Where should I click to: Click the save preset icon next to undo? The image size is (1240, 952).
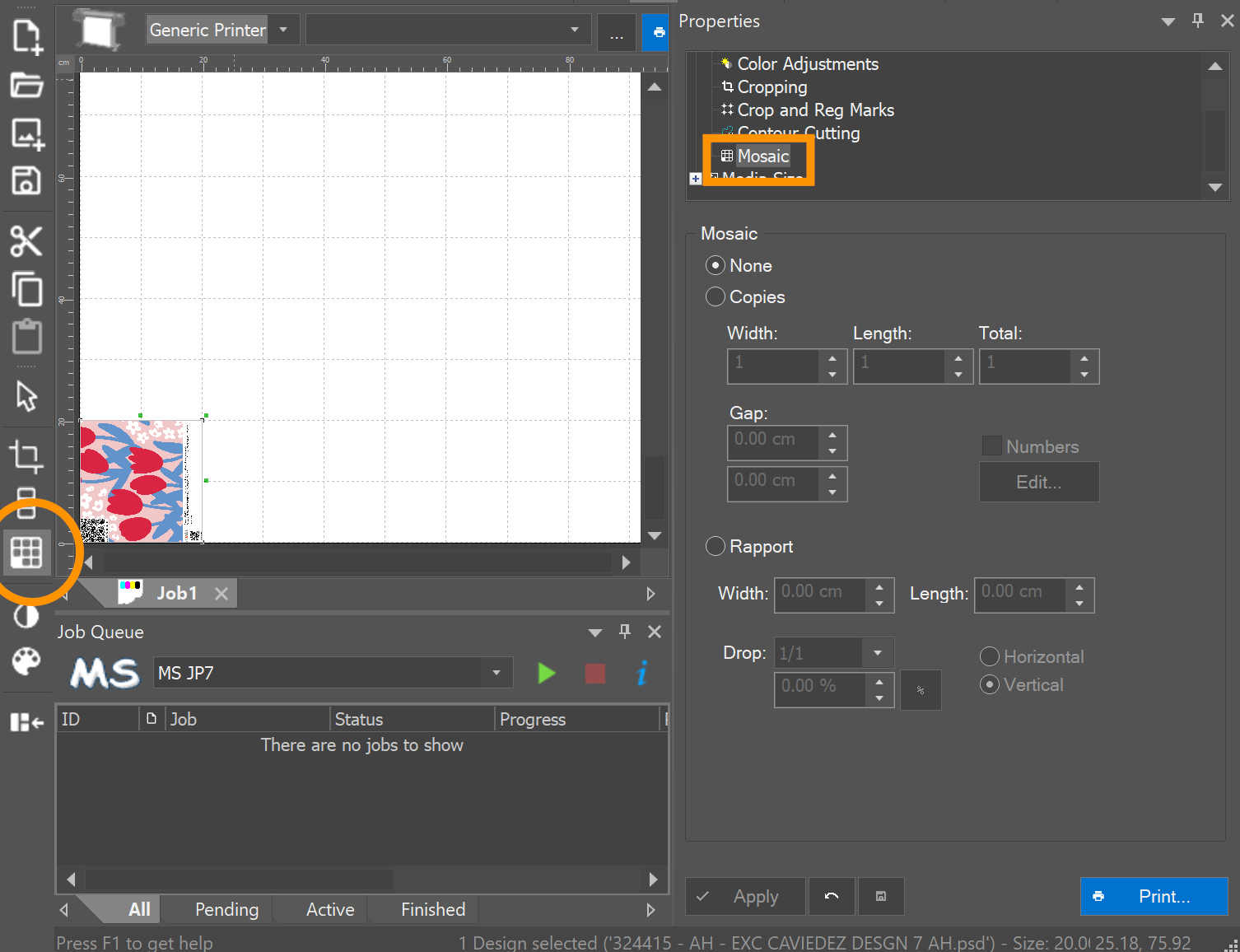881,896
